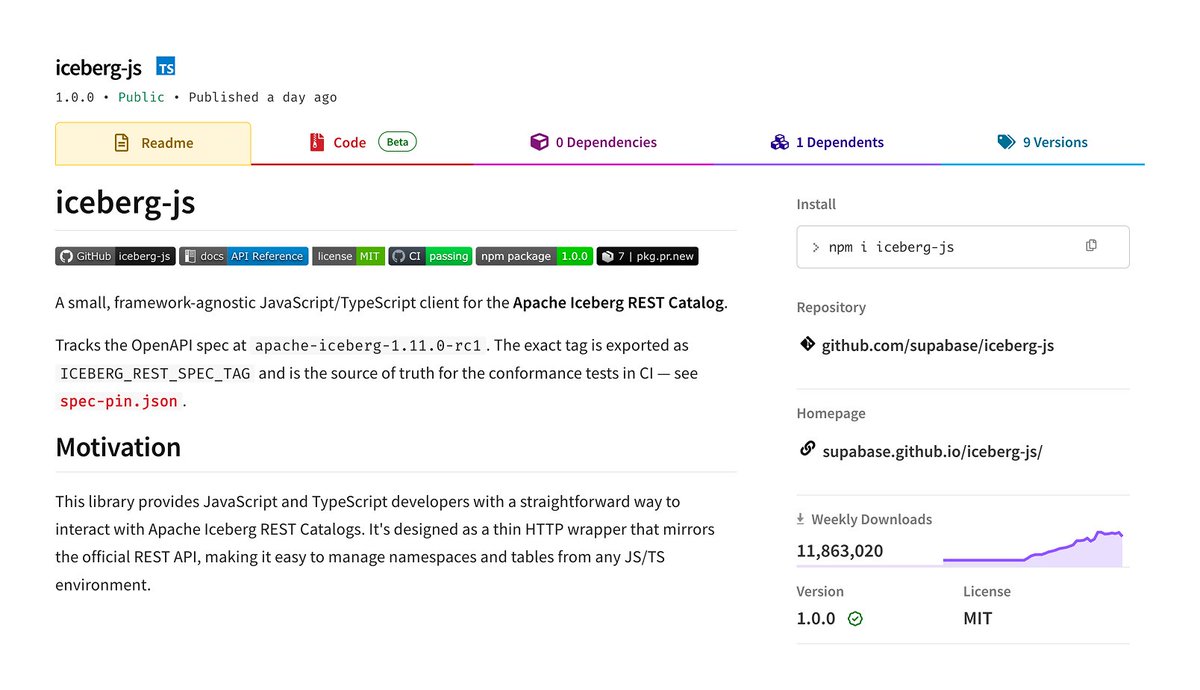Image resolution: width=1200 pixels, height=690 pixels.
Task: Open supabase.github.io/iceberg-js homepage link
Action: tap(932, 451)
